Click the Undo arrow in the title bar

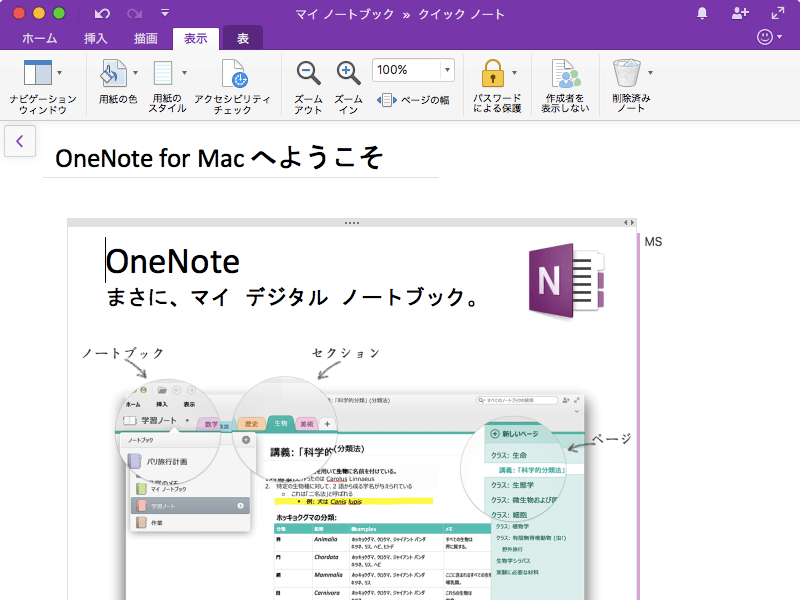102,14
